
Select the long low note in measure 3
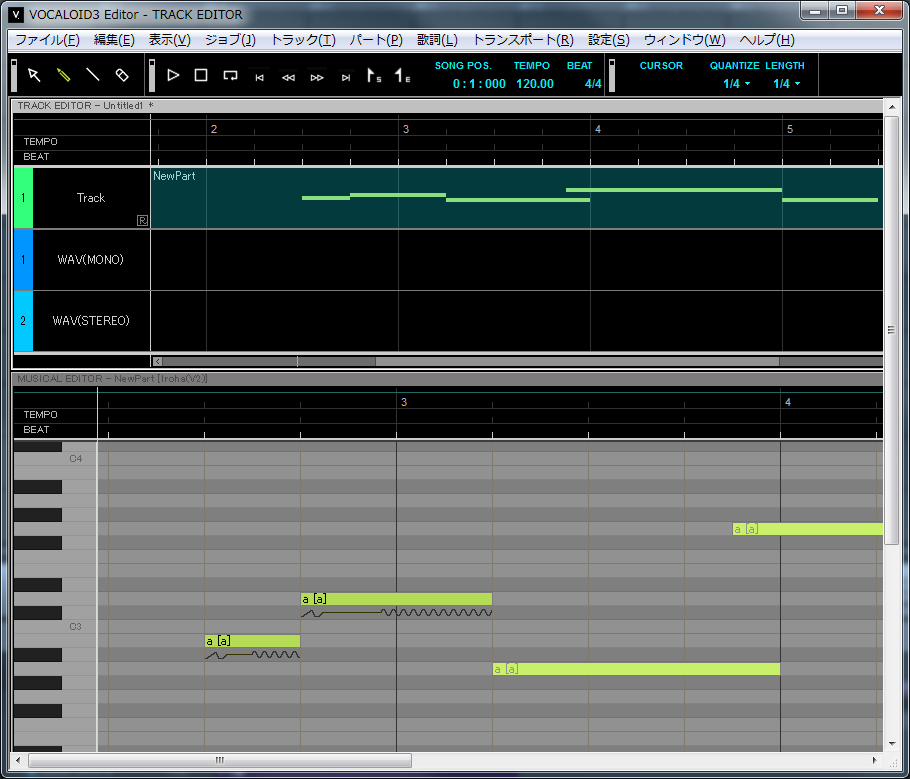click(636, 669)
